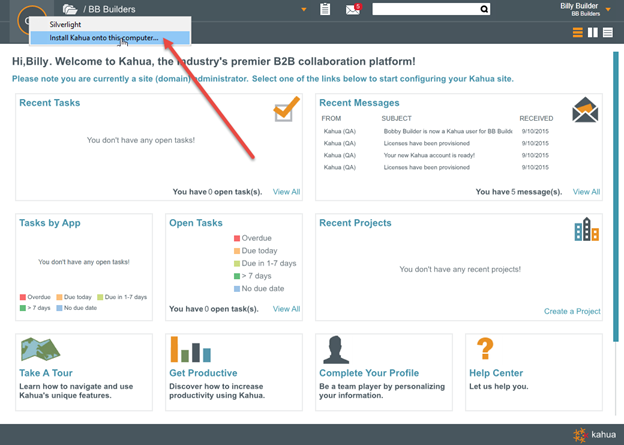Open the tasks clipboard icon in header
The image size is (624, 445).
point(325,9)
